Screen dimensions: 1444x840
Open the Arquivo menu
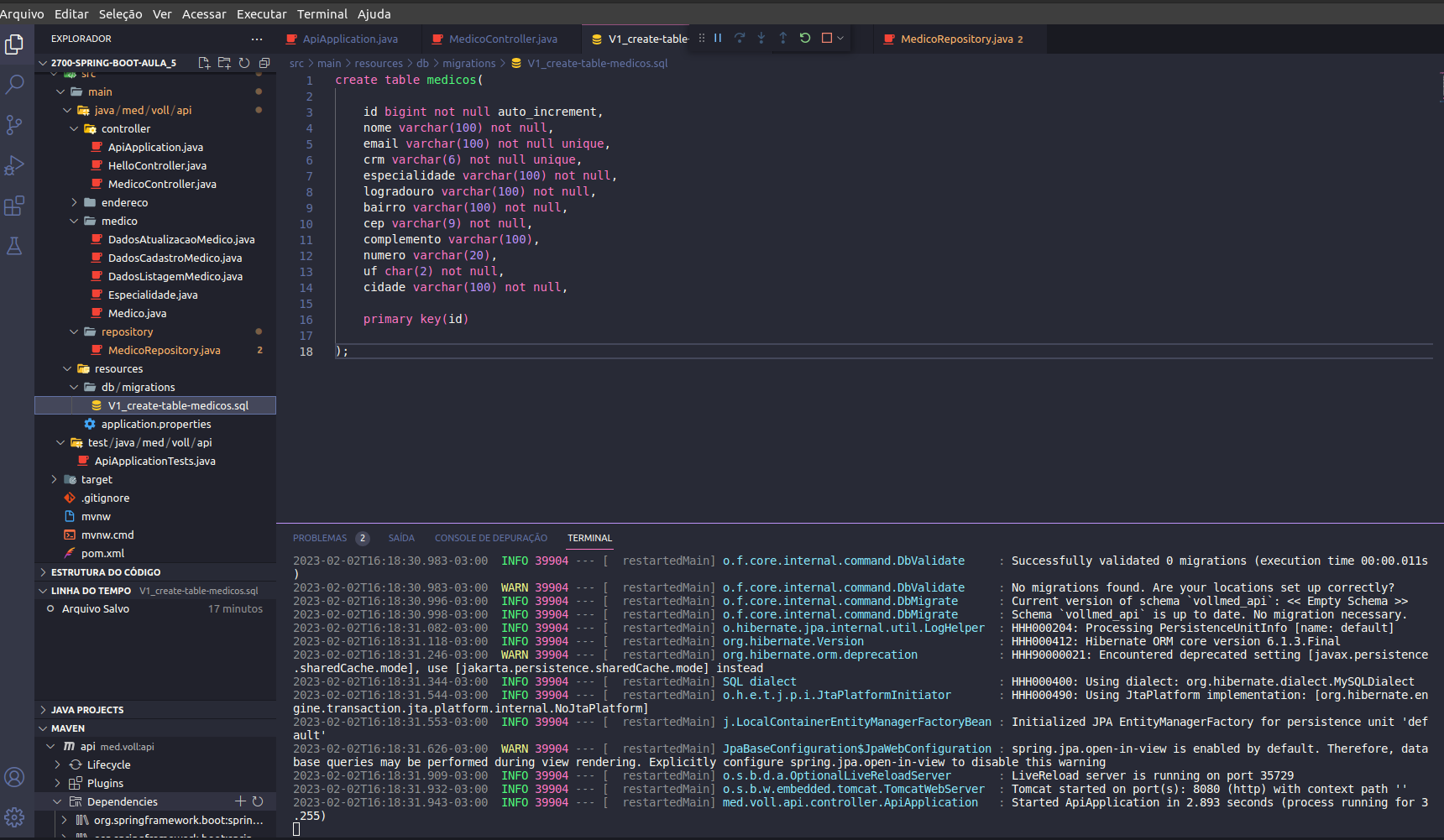(x=22, y=13)
